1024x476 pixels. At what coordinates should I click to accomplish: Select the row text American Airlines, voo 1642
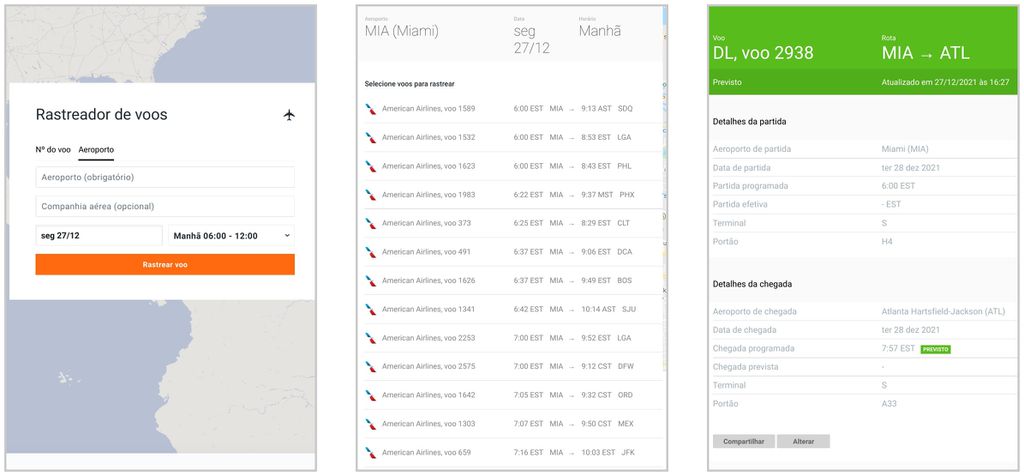[x=428, y=394]
